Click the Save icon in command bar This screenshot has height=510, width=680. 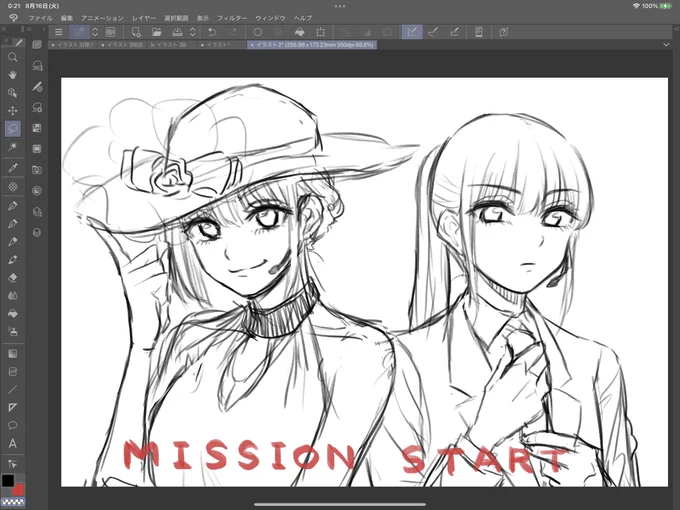point(177,32)
